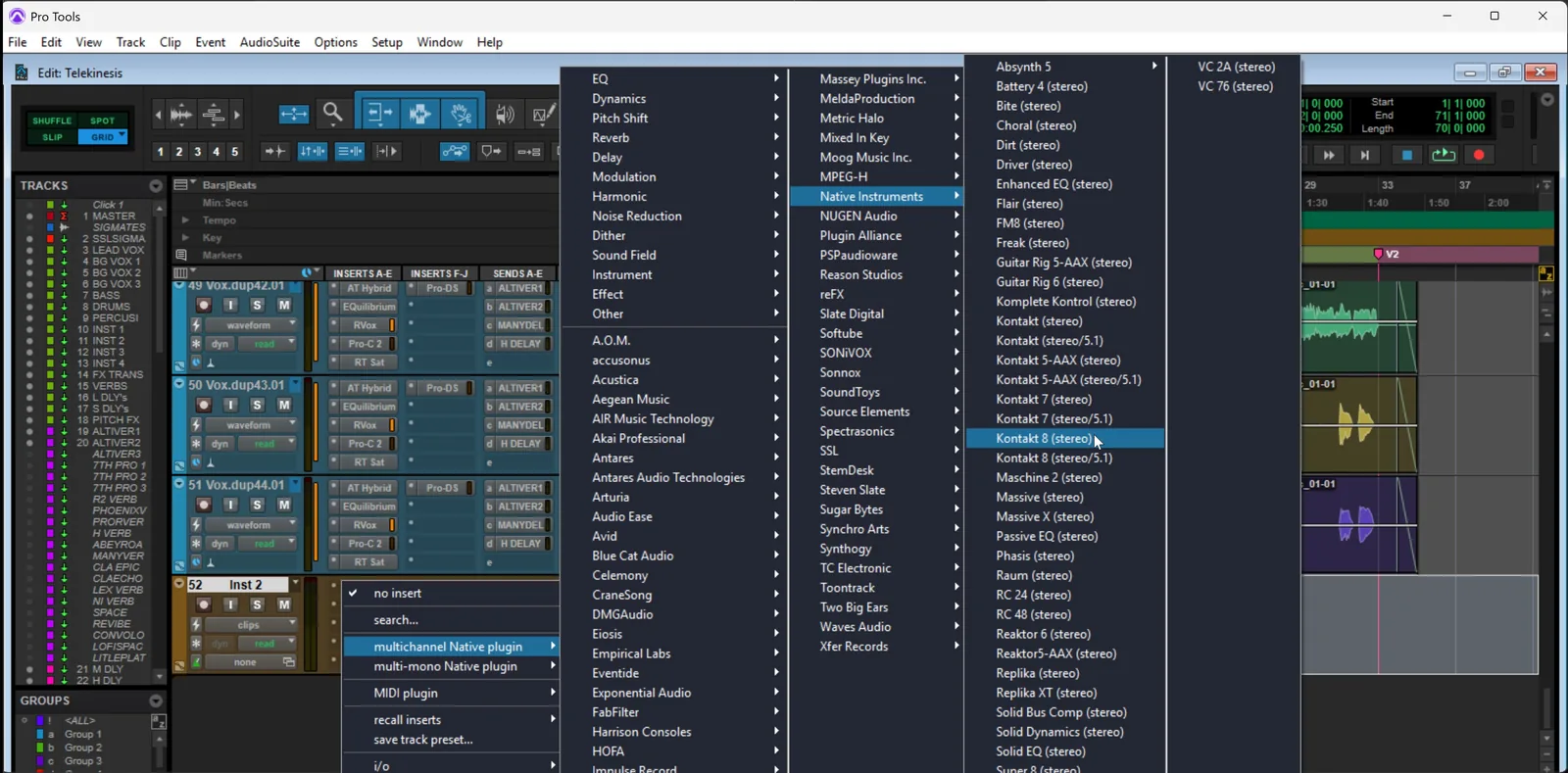
Task: Select the Grabber hand tool
Action: click(x=461, y=114)
